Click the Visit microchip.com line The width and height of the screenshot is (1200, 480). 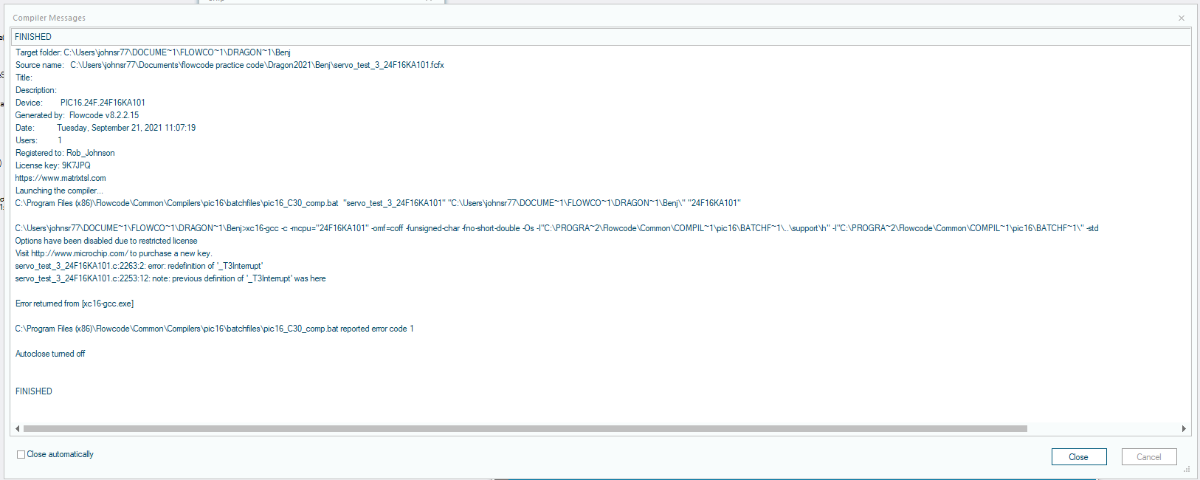pyautogui.click(x=114, y=253)
